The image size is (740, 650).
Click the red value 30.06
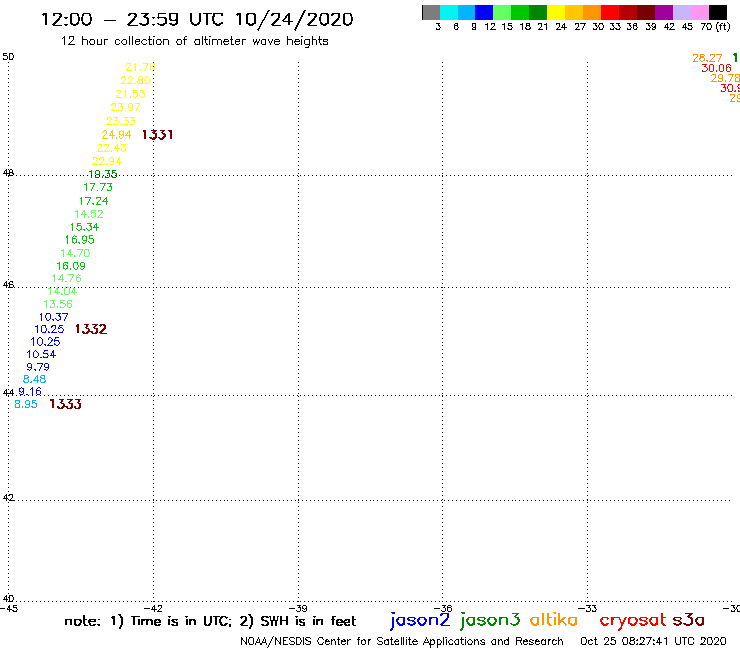(716, 68)
